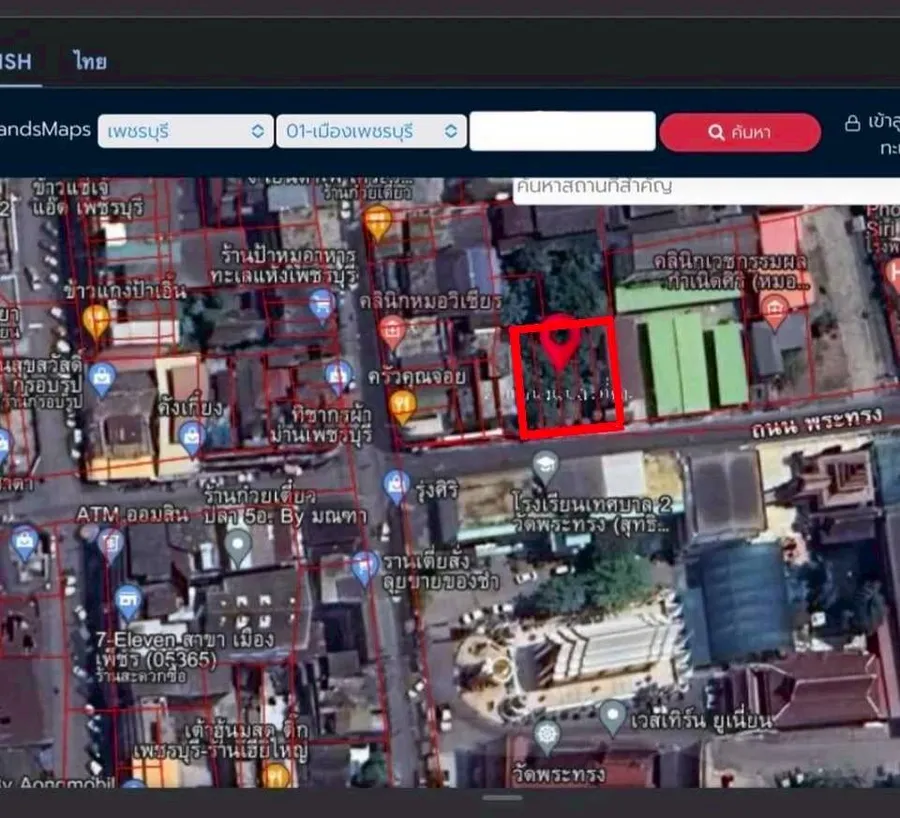Select the 7-Eleven convenience store marker
900x818 pixels.
[128, 602]
